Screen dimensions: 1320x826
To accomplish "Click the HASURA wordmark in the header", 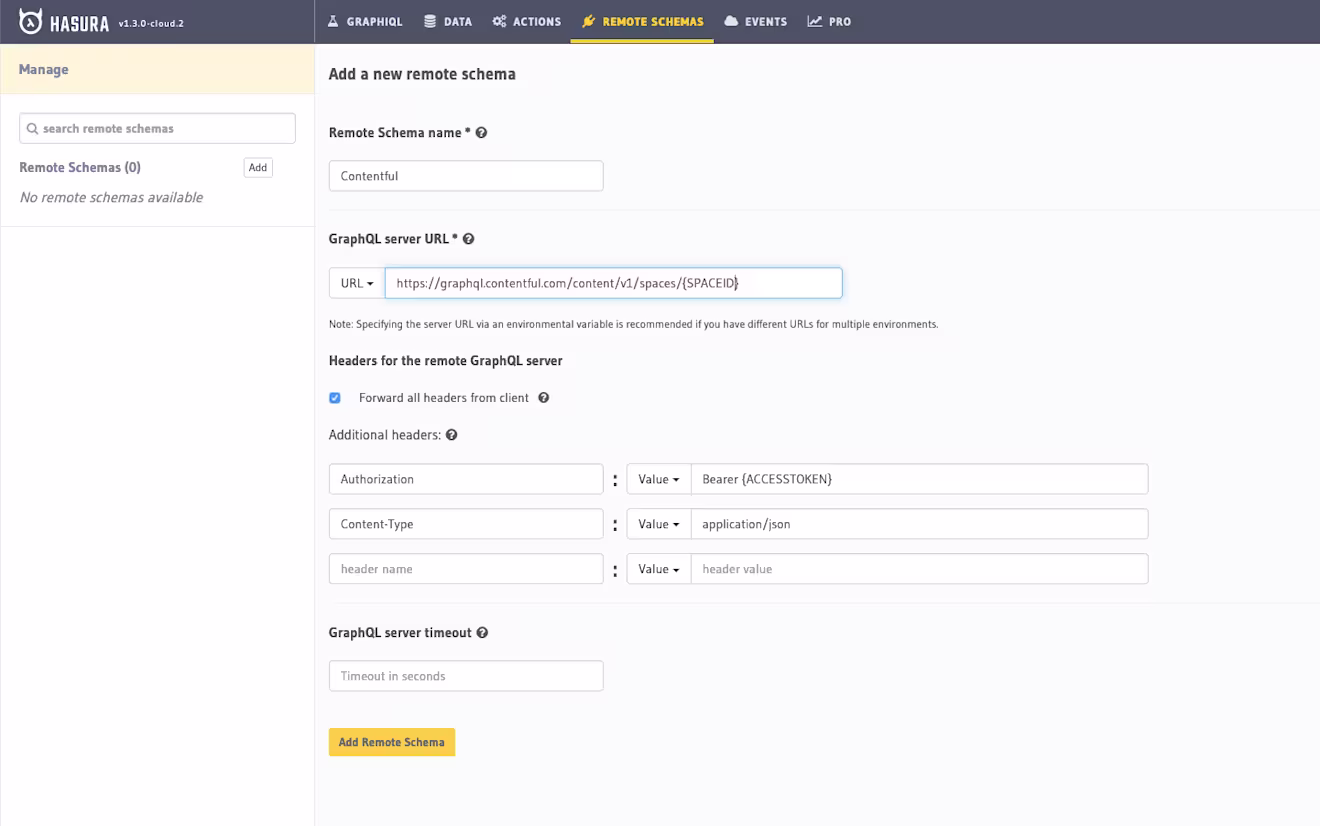I will (79, 22).
